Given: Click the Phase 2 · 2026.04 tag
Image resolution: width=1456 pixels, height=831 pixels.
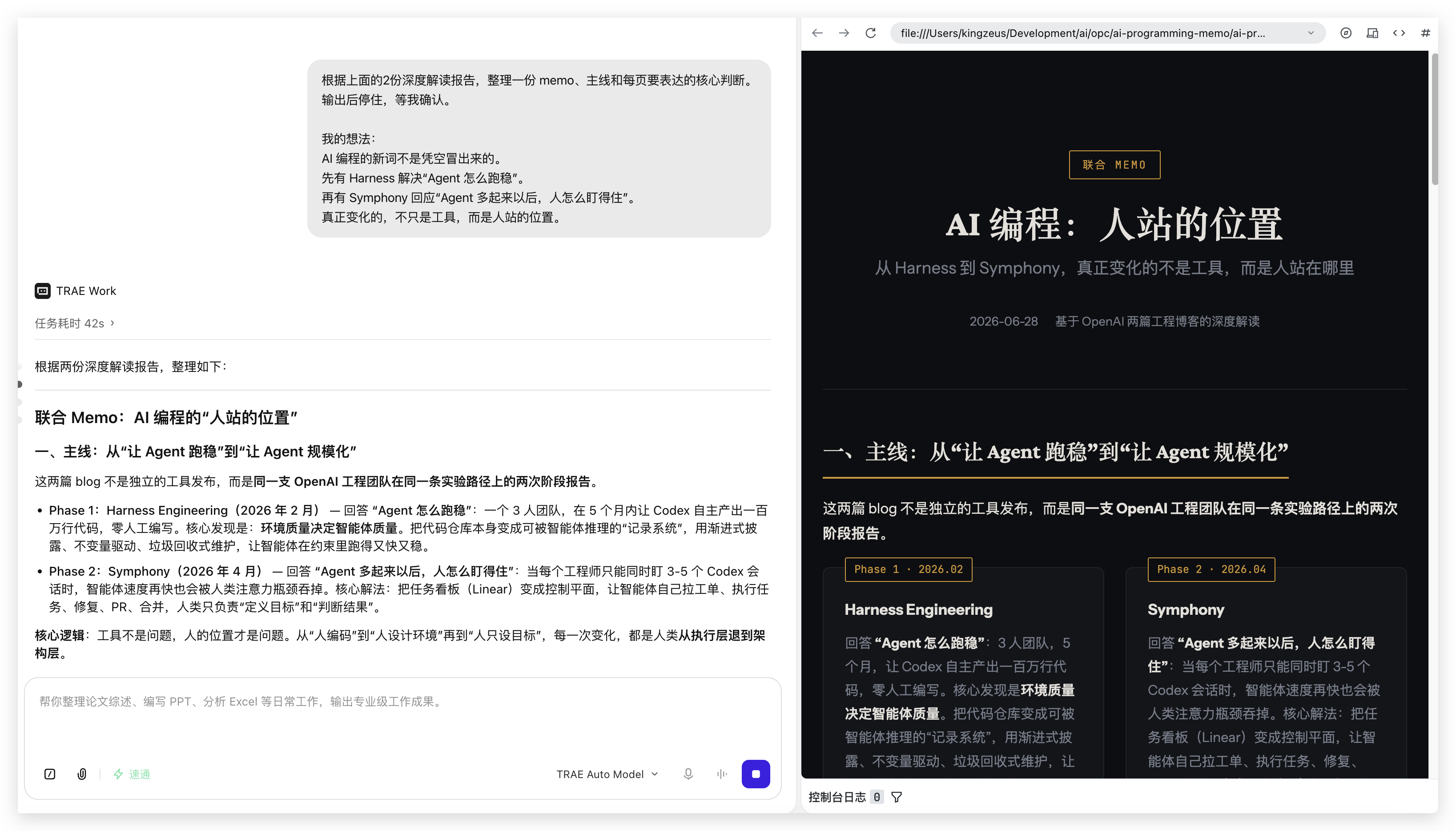Looking at the screenshot, I should 1211,569.
